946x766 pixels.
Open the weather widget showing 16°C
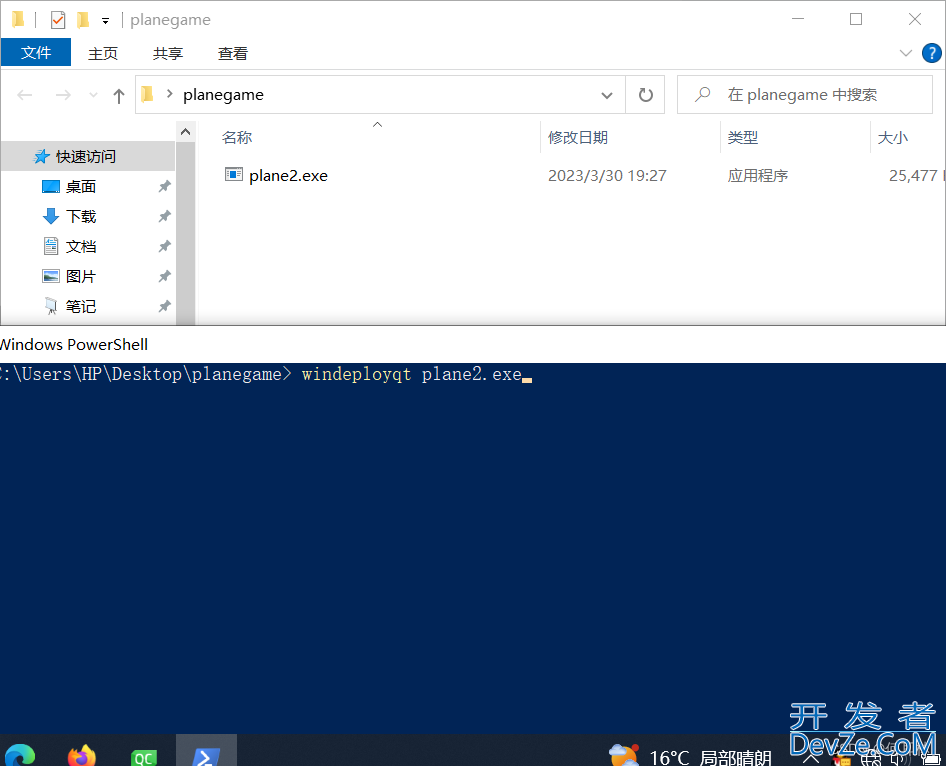690,756
